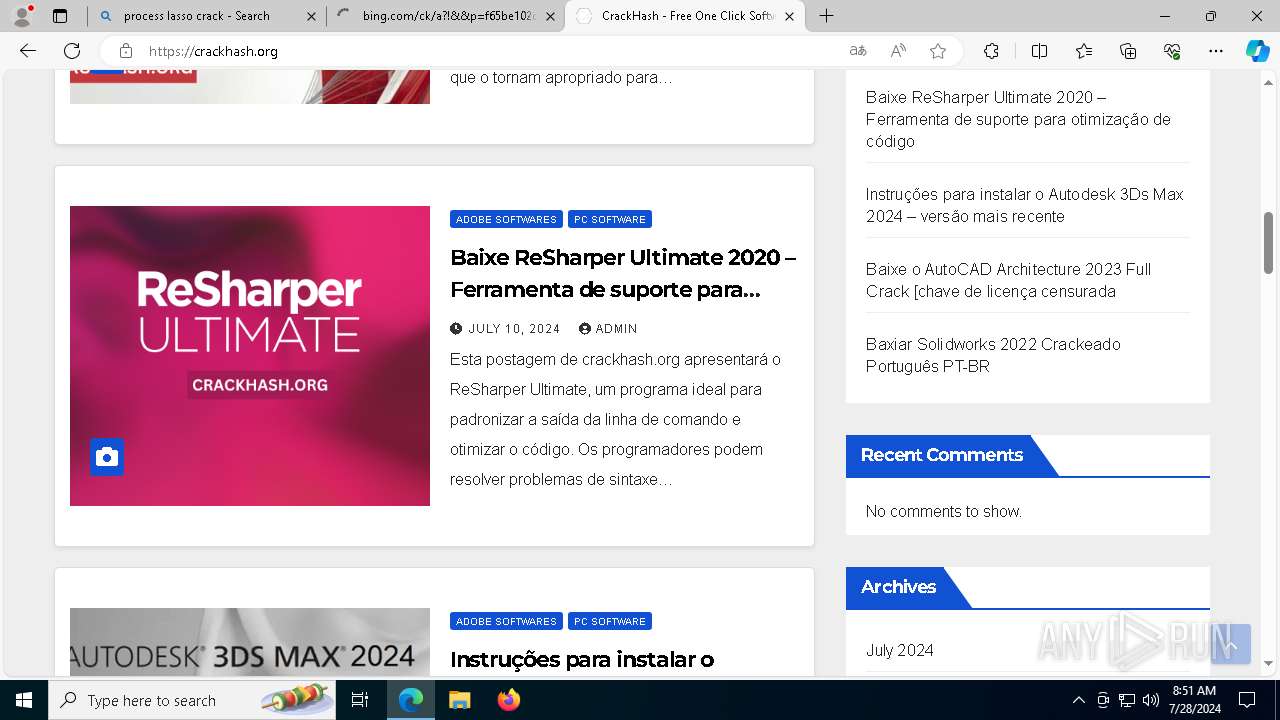Image resolution: width=1280 pixels, height=720 pixels.
Task: Click the scroll-to-top arrow button
Action: pos(1231,645)
